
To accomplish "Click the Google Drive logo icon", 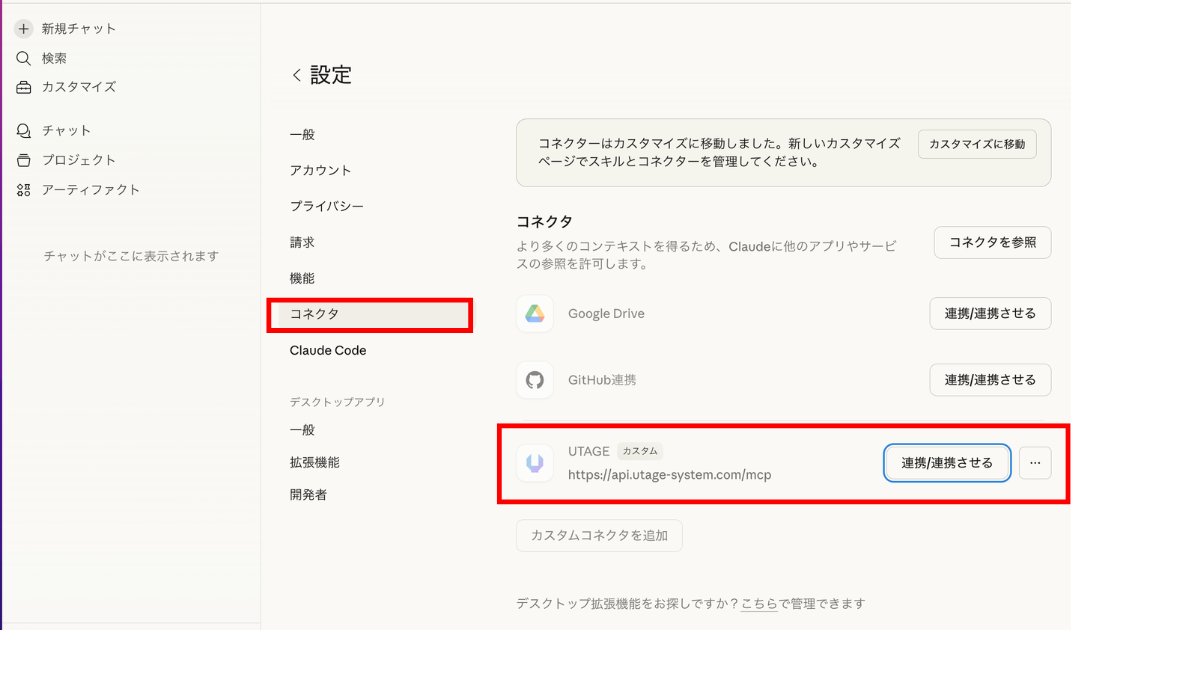I will point(535,314).
